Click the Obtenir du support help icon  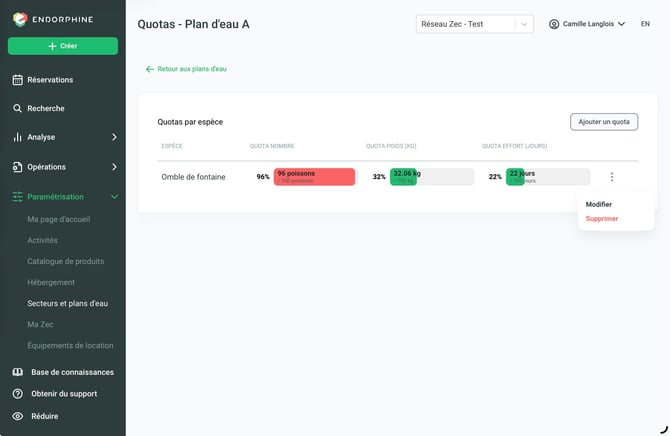coord(18,394)
